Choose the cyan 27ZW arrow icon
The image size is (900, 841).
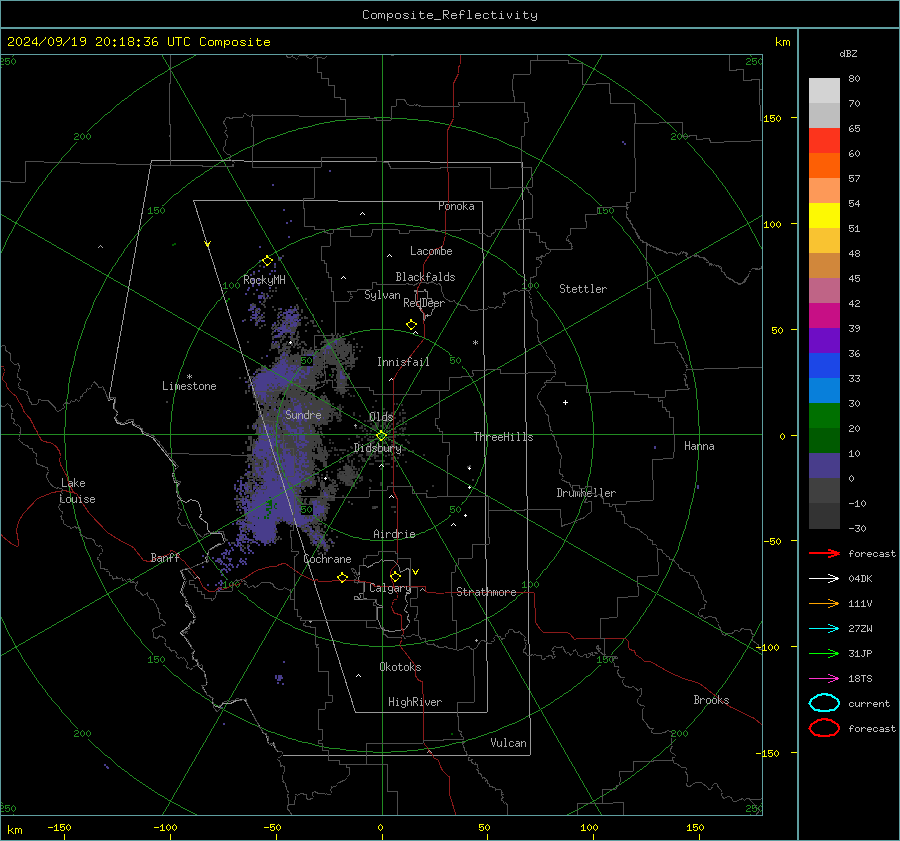[824, 629]
